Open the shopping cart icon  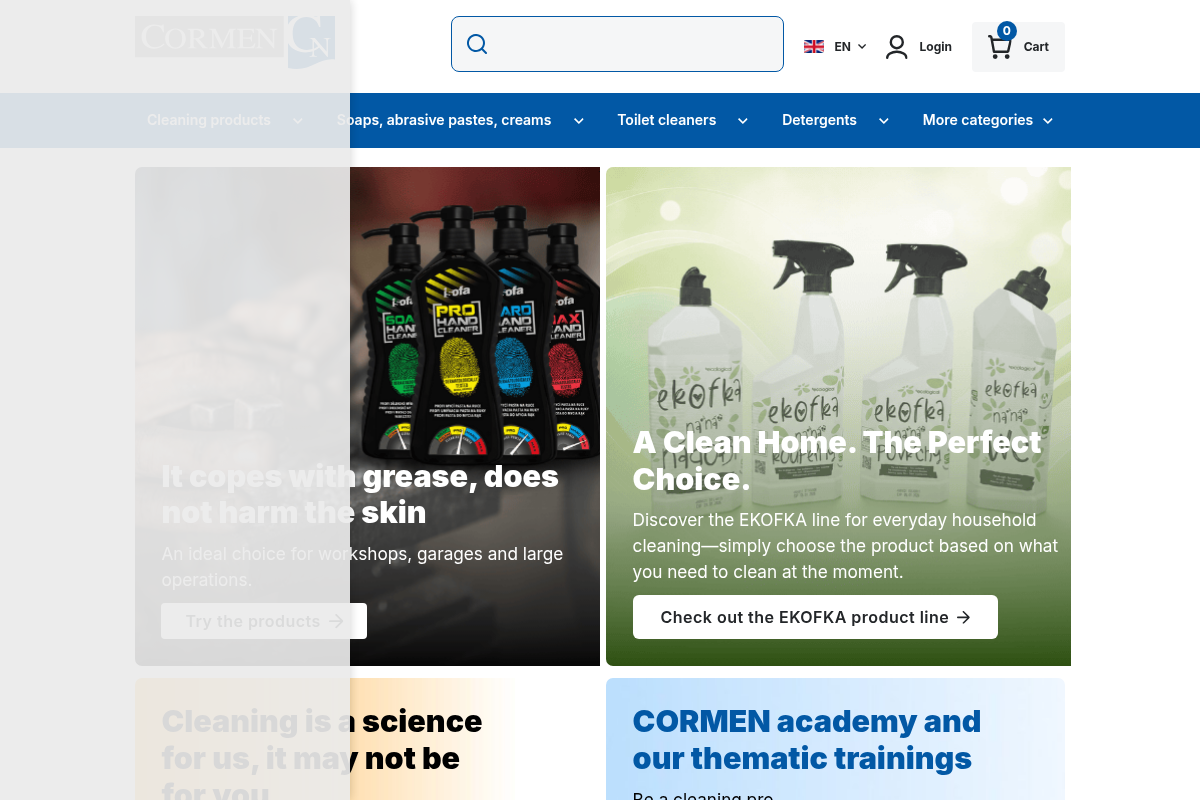999,47
